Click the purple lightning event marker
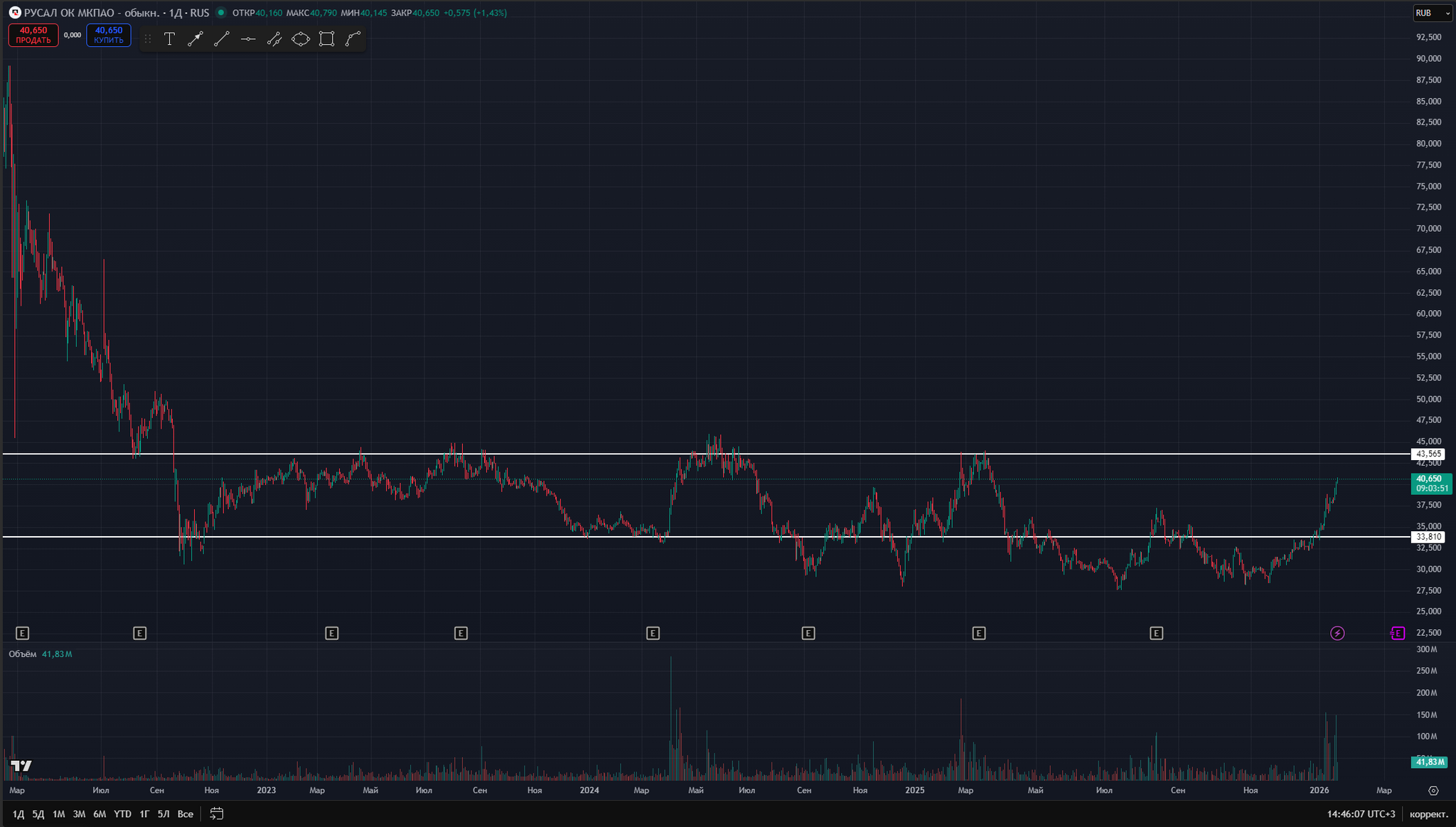Screen dimensions: 1456x827 tap(1337, 633)
